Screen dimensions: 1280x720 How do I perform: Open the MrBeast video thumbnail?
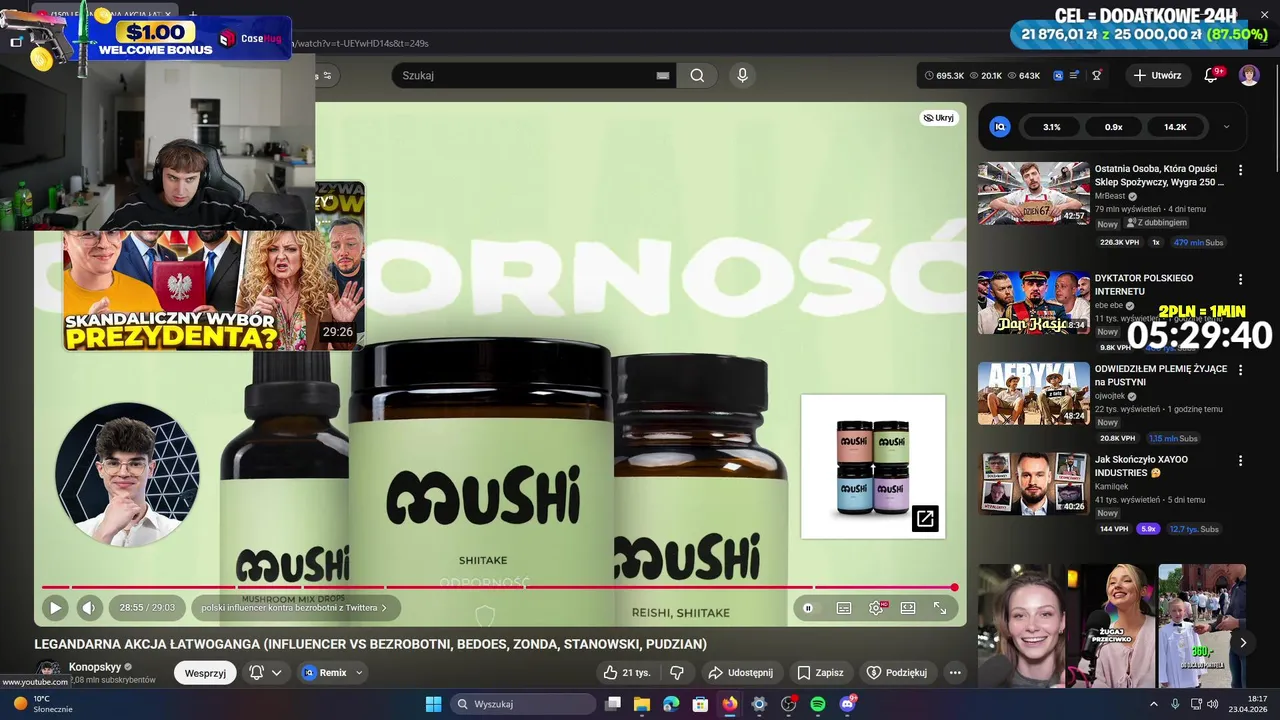coord(1033,193)
